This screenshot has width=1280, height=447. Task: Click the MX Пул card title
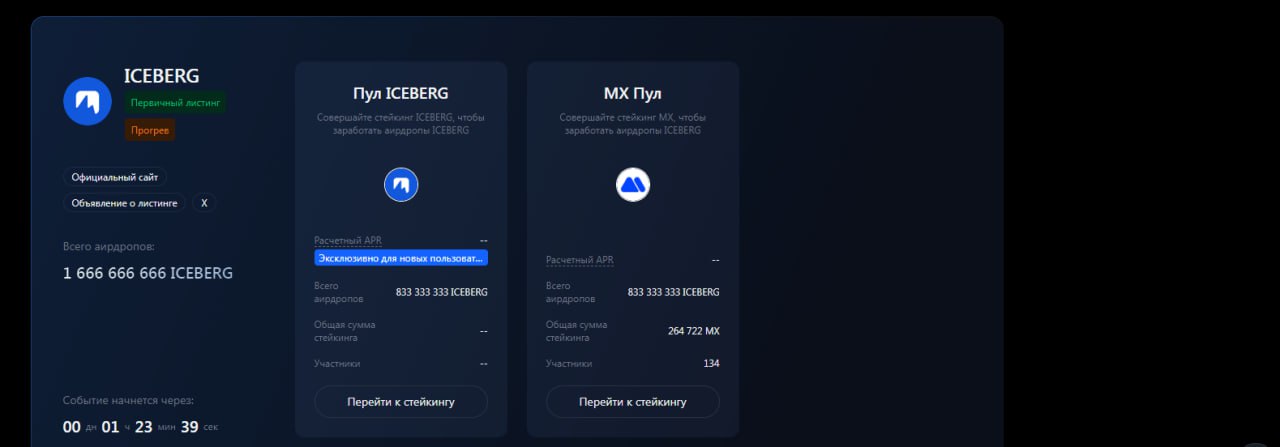click(x=633, y=93)
